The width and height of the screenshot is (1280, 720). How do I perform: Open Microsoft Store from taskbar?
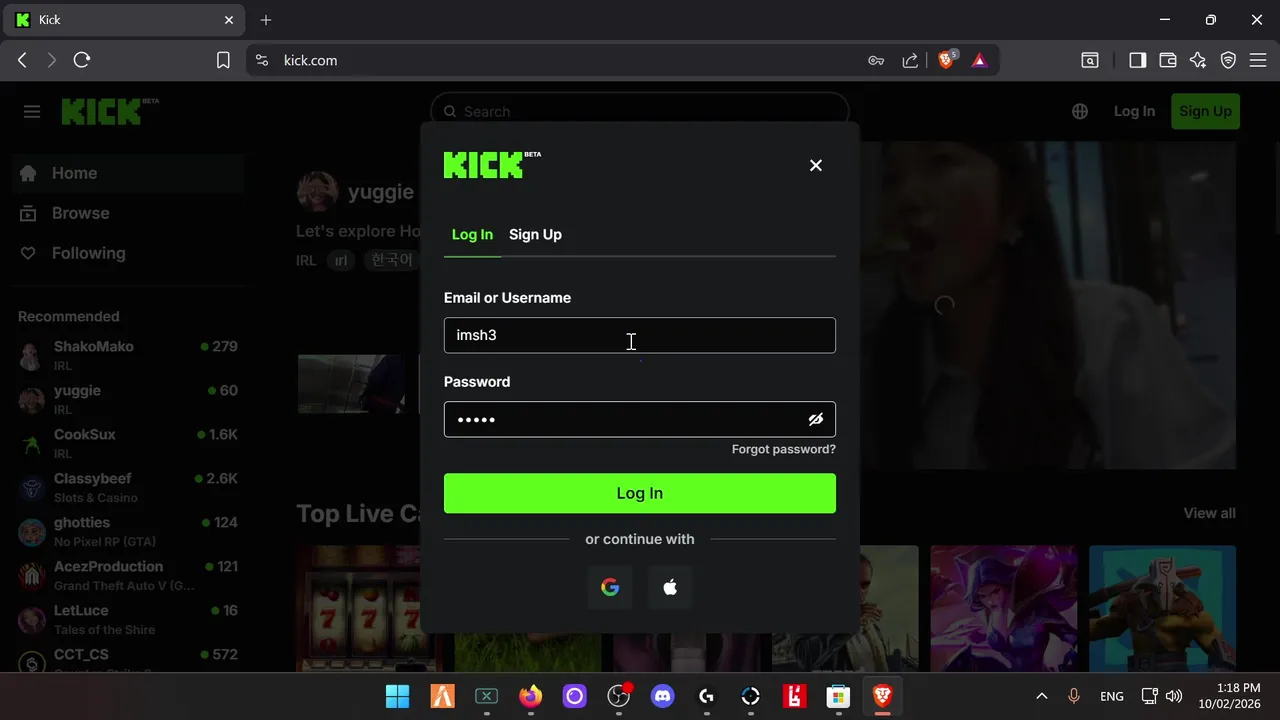[838, 696]
